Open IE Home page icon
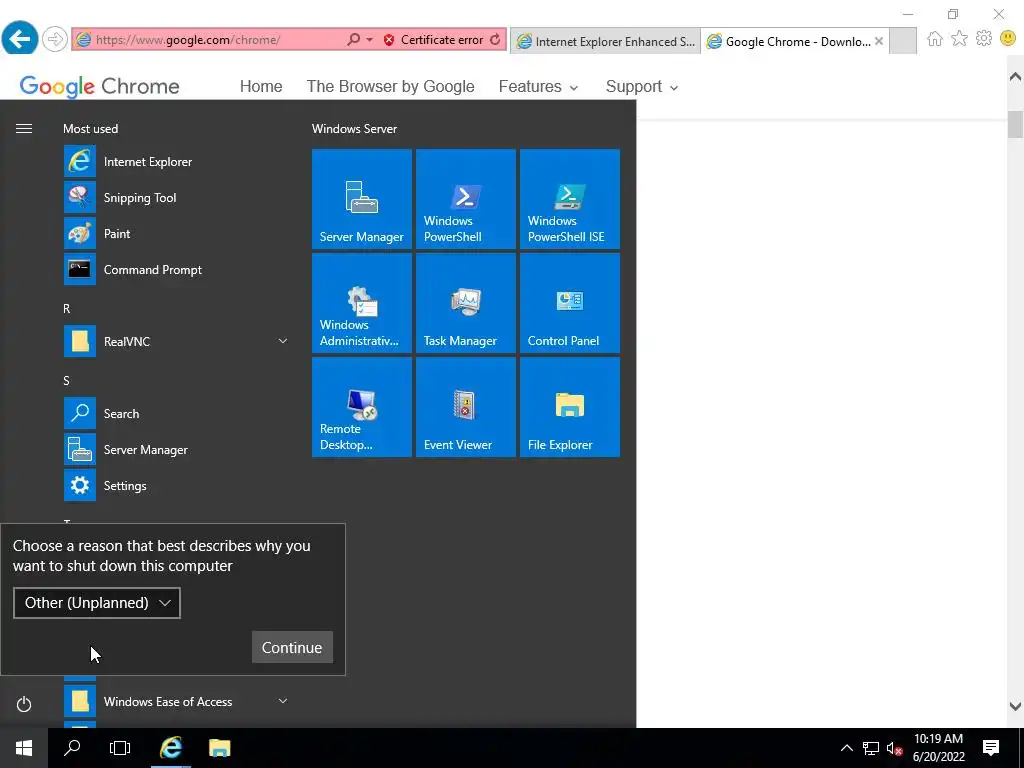 pyautogui.click(x=935, y=39)
